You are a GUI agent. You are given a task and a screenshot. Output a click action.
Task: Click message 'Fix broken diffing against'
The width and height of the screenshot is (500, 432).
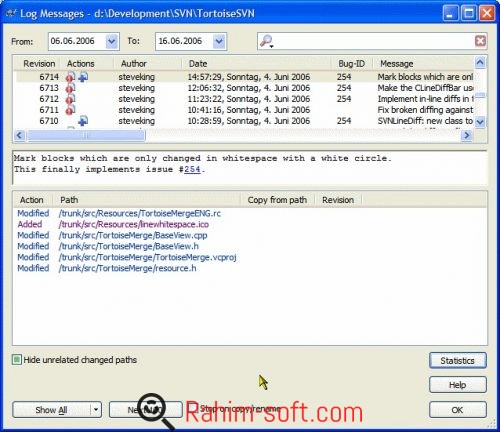[x=425, y=110]
